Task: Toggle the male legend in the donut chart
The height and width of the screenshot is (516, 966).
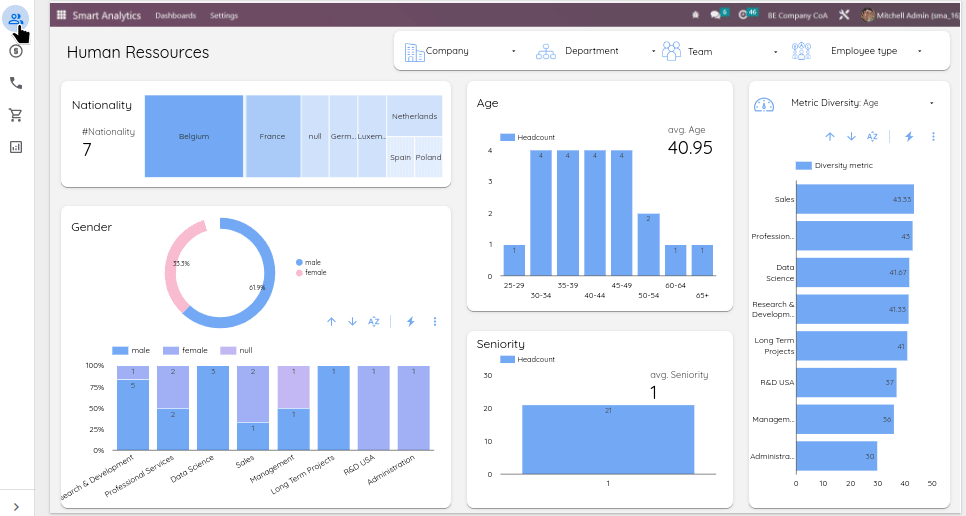Action: click(x=308, y=262)
